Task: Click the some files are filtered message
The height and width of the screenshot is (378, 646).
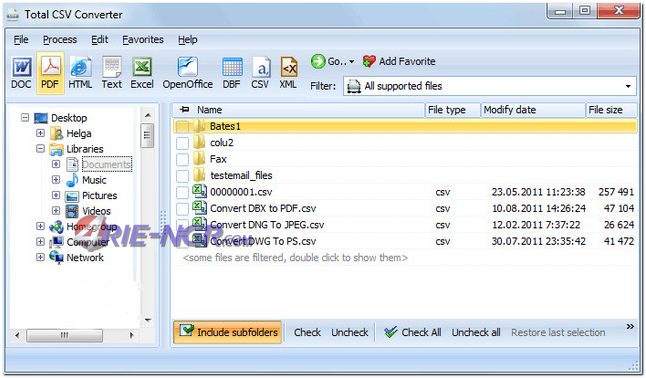Action: [x=295, y=258]
